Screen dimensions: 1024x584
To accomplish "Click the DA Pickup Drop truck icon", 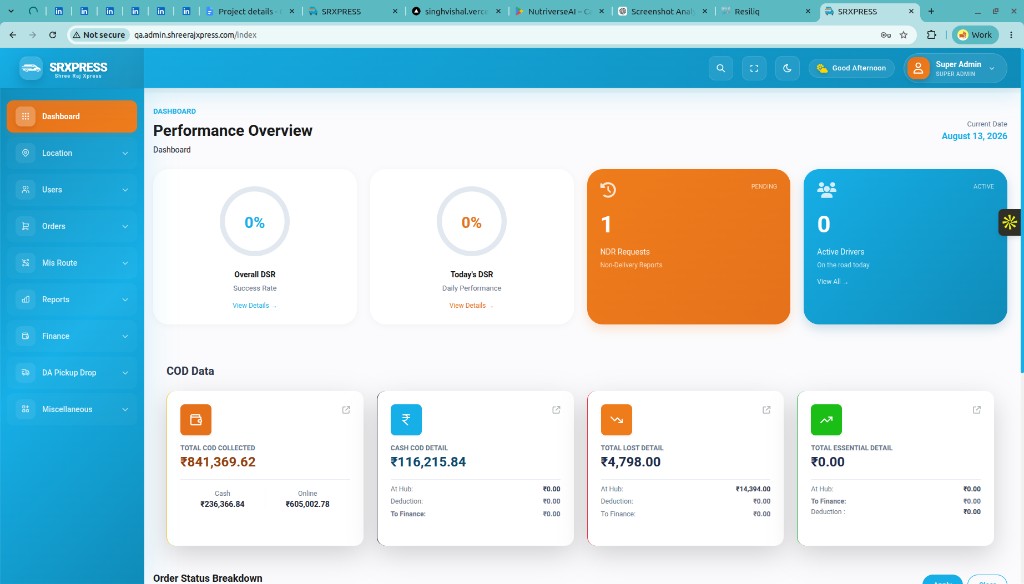I will point(25,372).
